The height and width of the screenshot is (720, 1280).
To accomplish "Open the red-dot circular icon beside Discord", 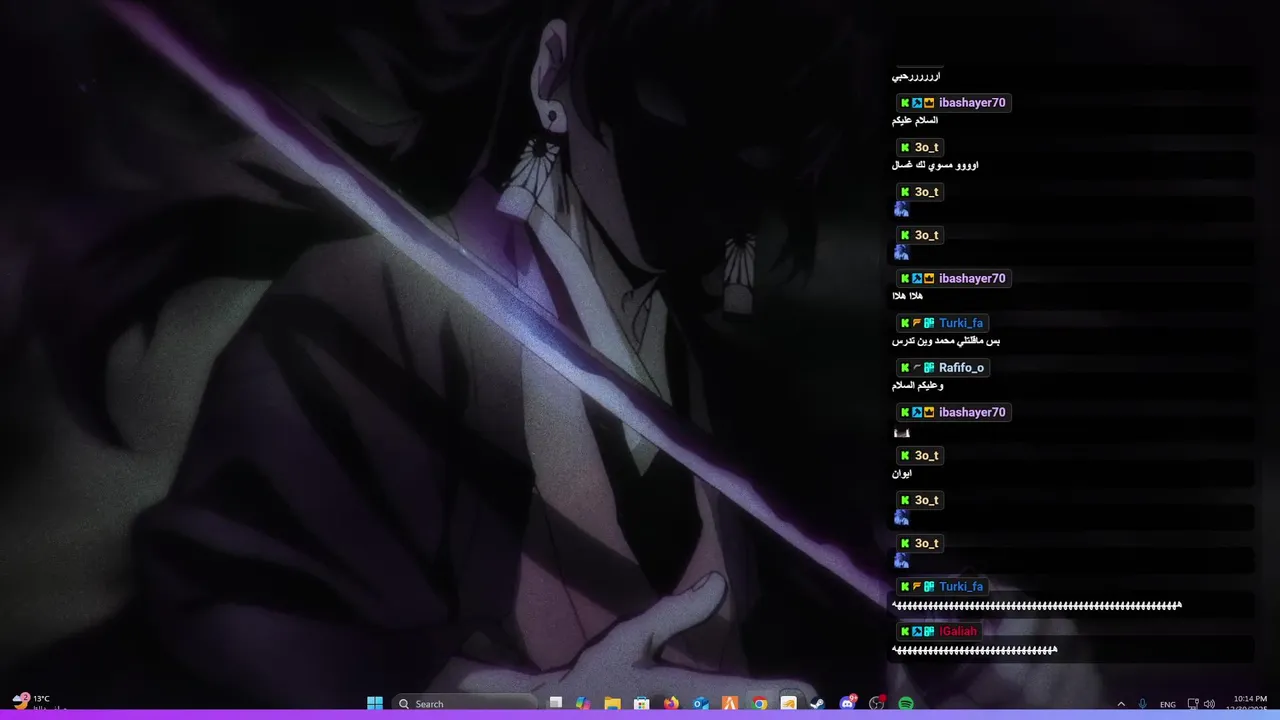I will 877,703.
